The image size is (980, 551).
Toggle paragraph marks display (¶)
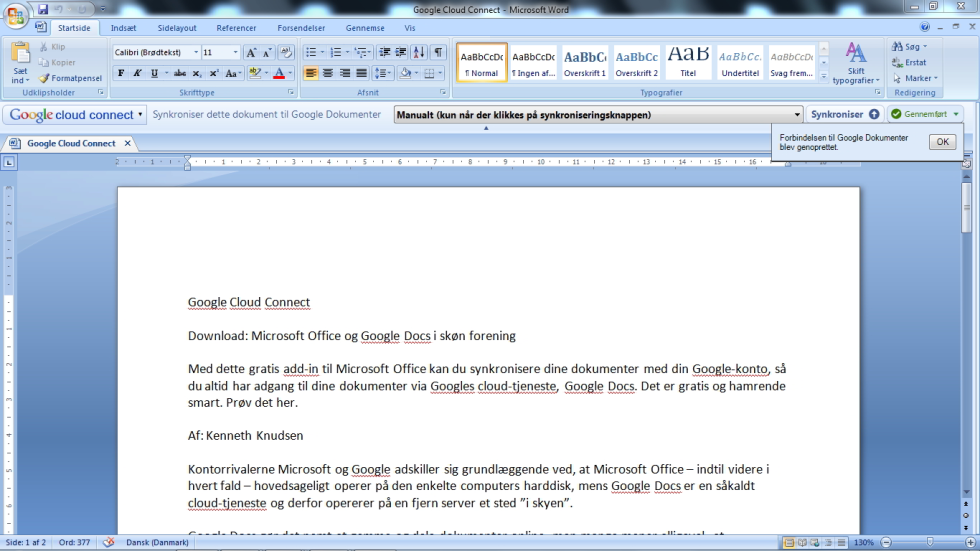[437, 52]
